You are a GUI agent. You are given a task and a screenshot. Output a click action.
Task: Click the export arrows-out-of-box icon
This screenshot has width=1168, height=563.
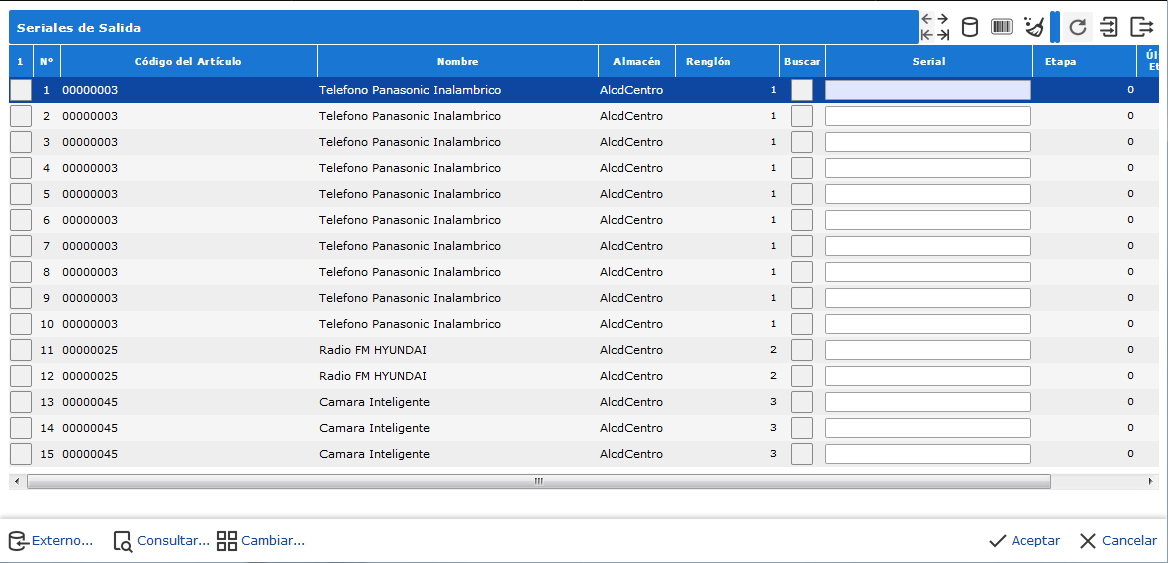point(1141,28)
